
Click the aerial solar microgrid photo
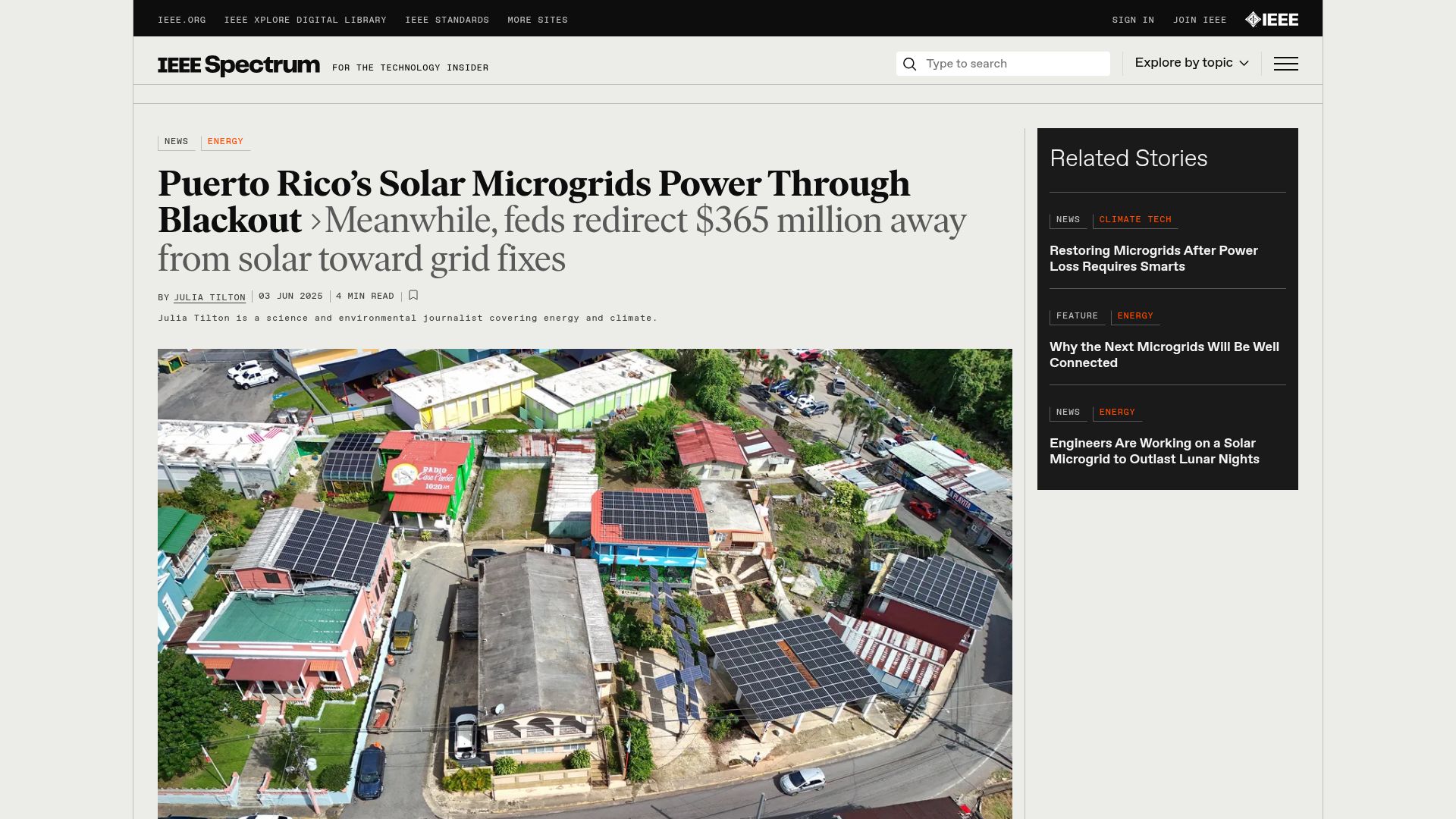(585, 583)
